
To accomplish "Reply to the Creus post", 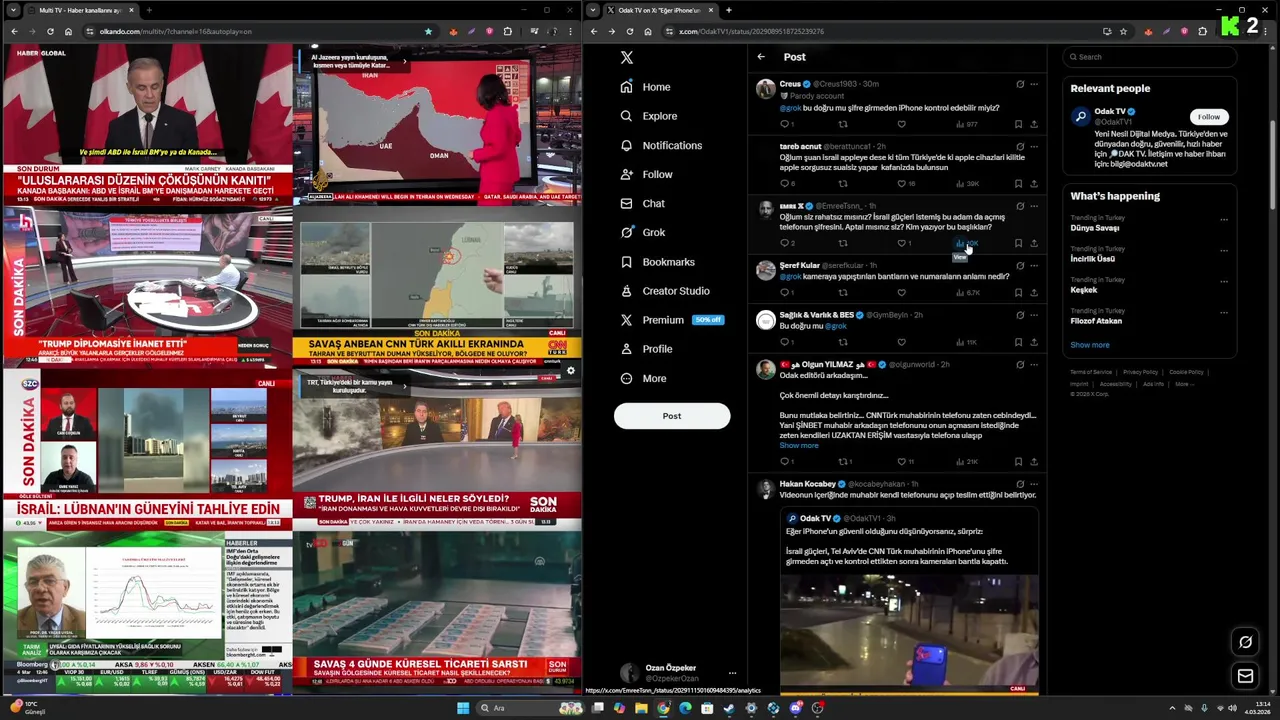I will pos(785,124).
